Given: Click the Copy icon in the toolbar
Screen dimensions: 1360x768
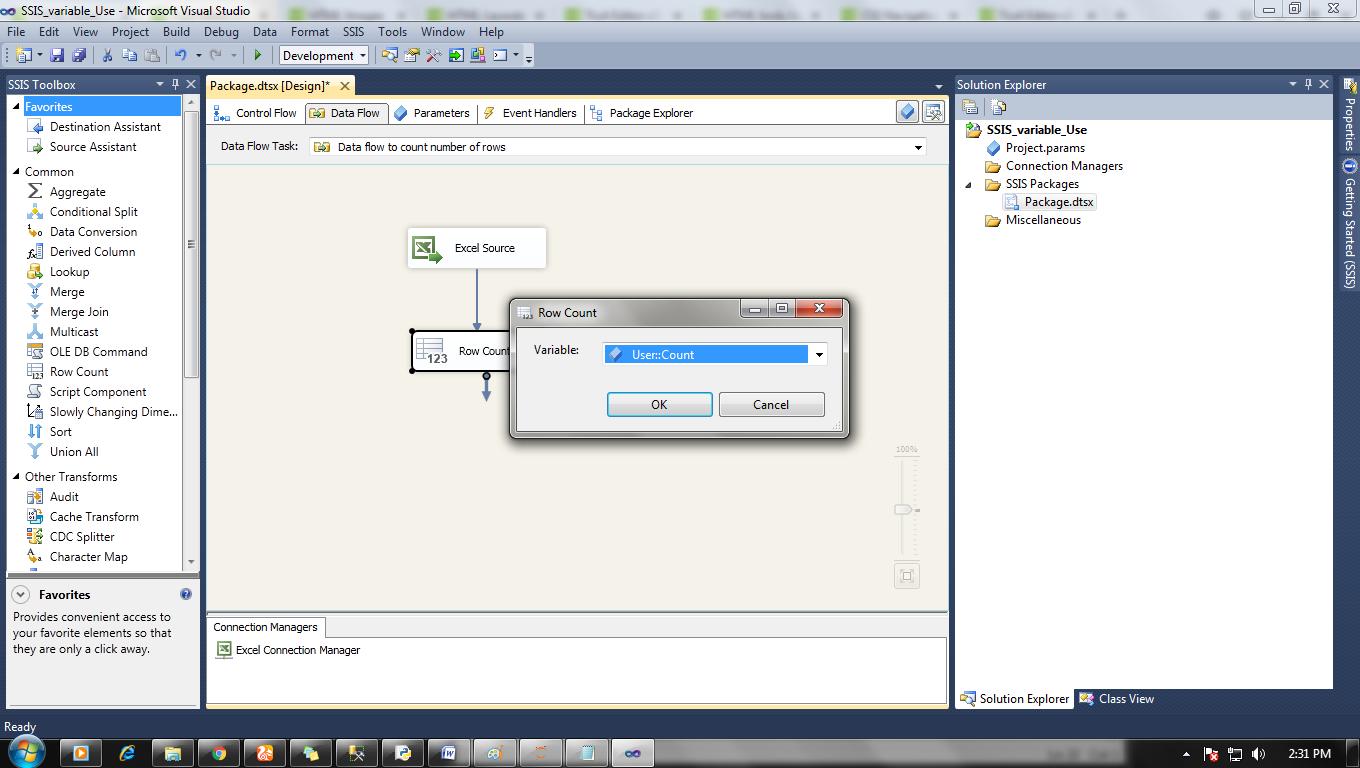Looking at the screenshot, I should point(130,55).
